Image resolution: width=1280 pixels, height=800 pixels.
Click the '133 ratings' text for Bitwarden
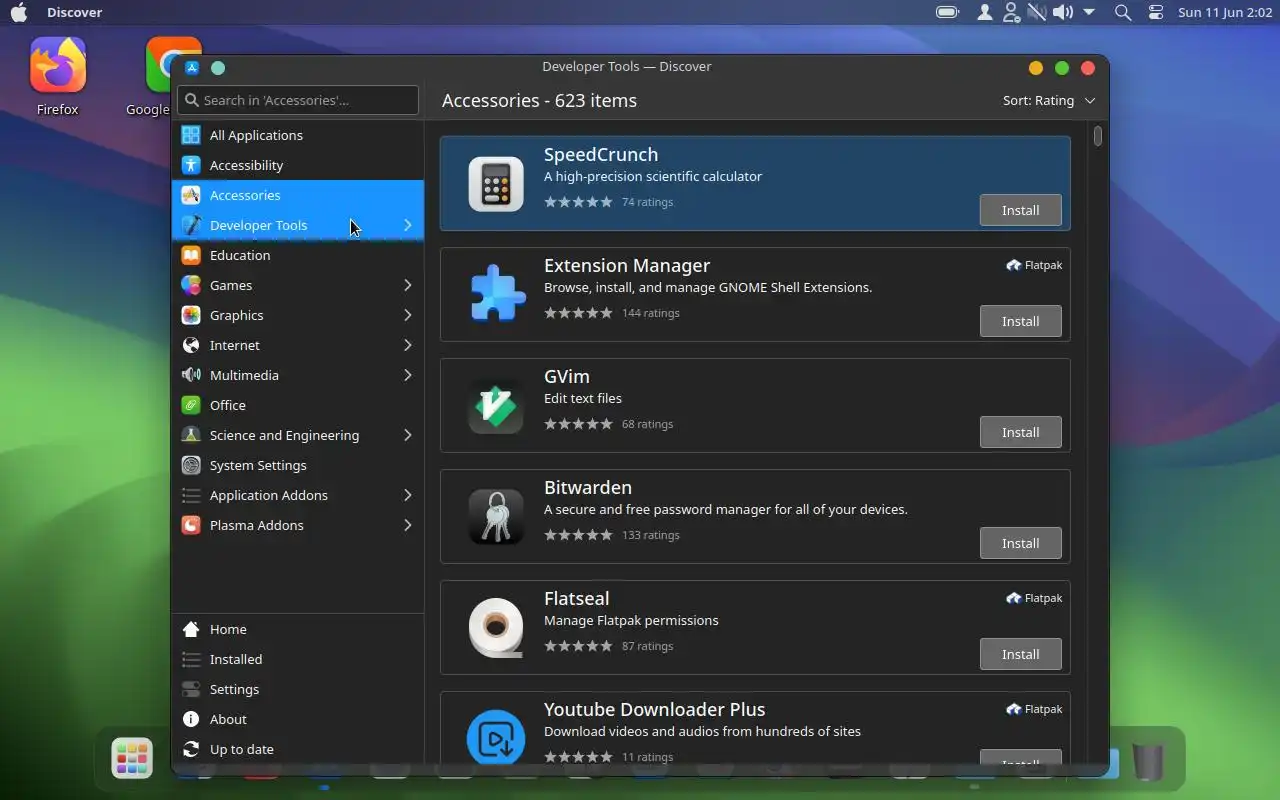click(x=650, y=535)
